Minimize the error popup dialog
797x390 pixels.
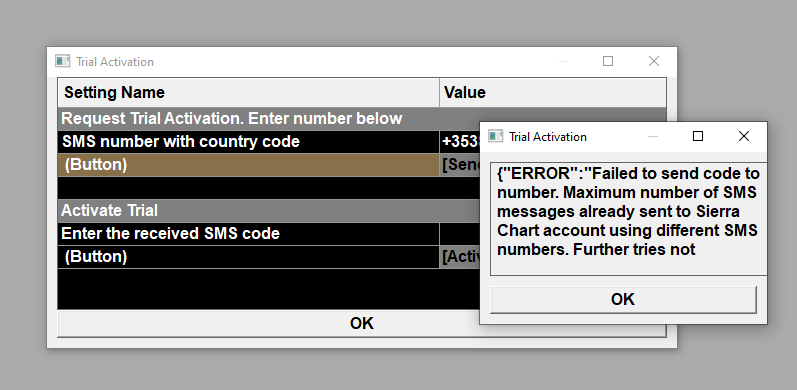[x=653, y=136]
